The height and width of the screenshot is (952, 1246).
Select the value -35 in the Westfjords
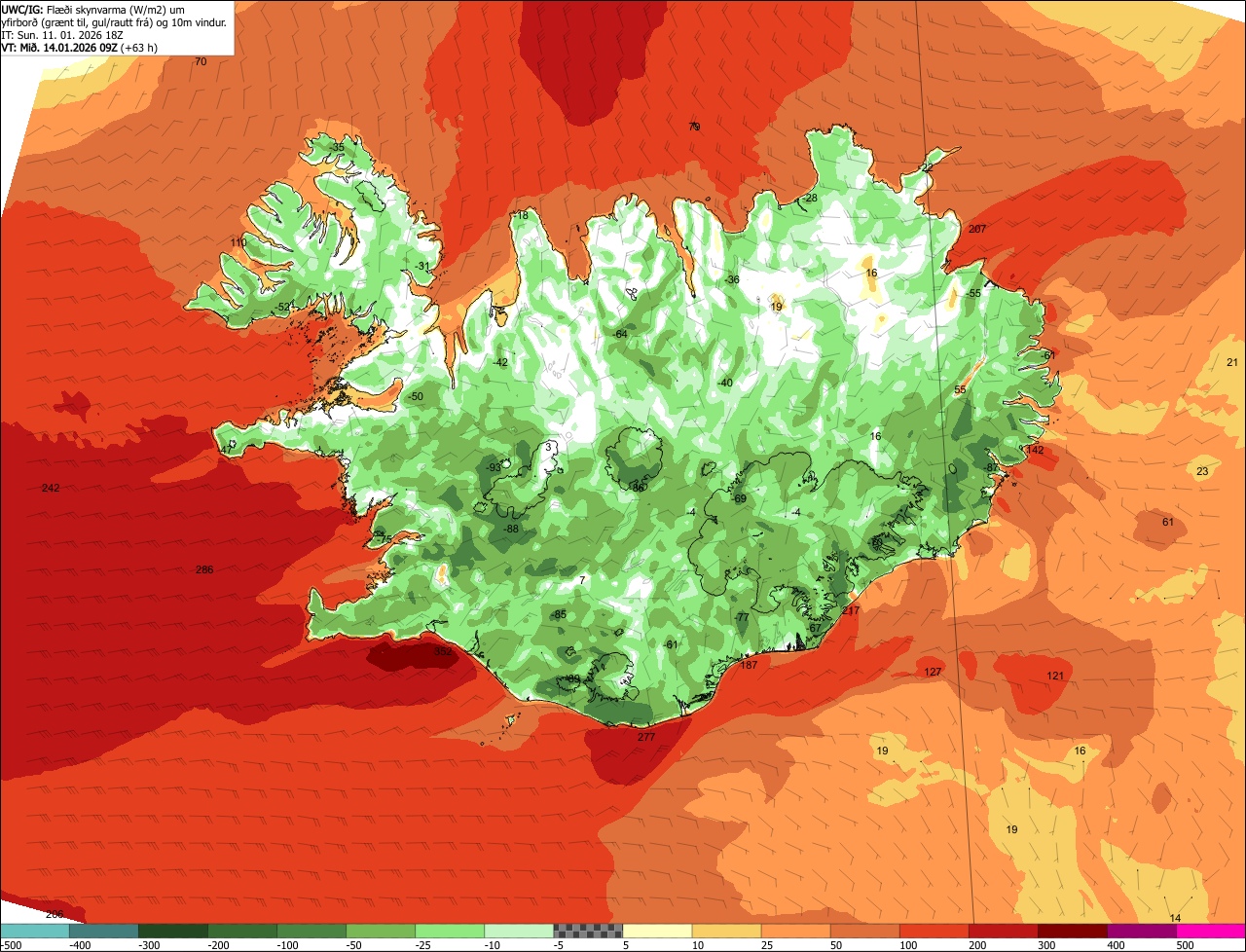click(337, 147)
